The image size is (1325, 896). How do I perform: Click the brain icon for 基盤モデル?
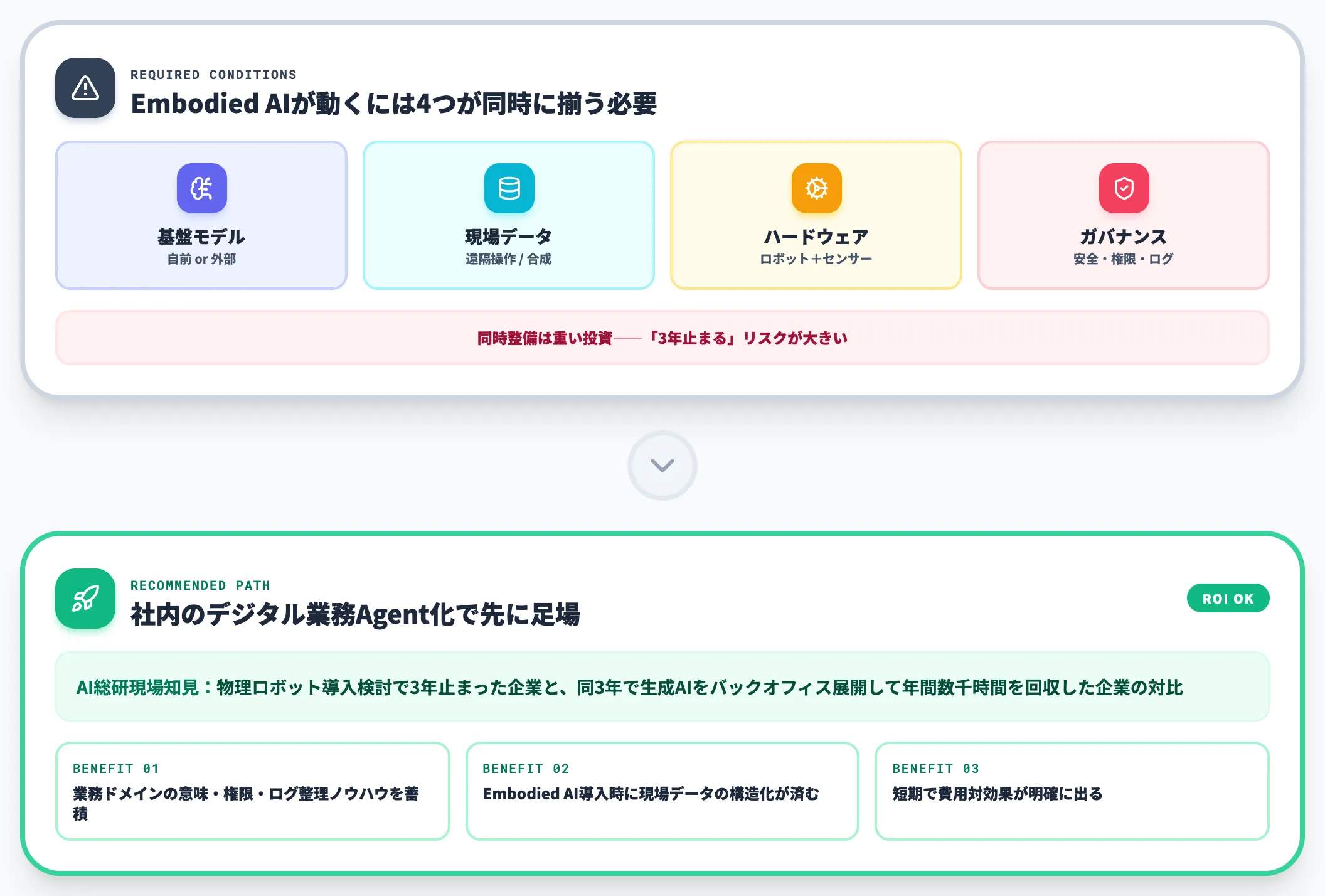coord(201,188)
